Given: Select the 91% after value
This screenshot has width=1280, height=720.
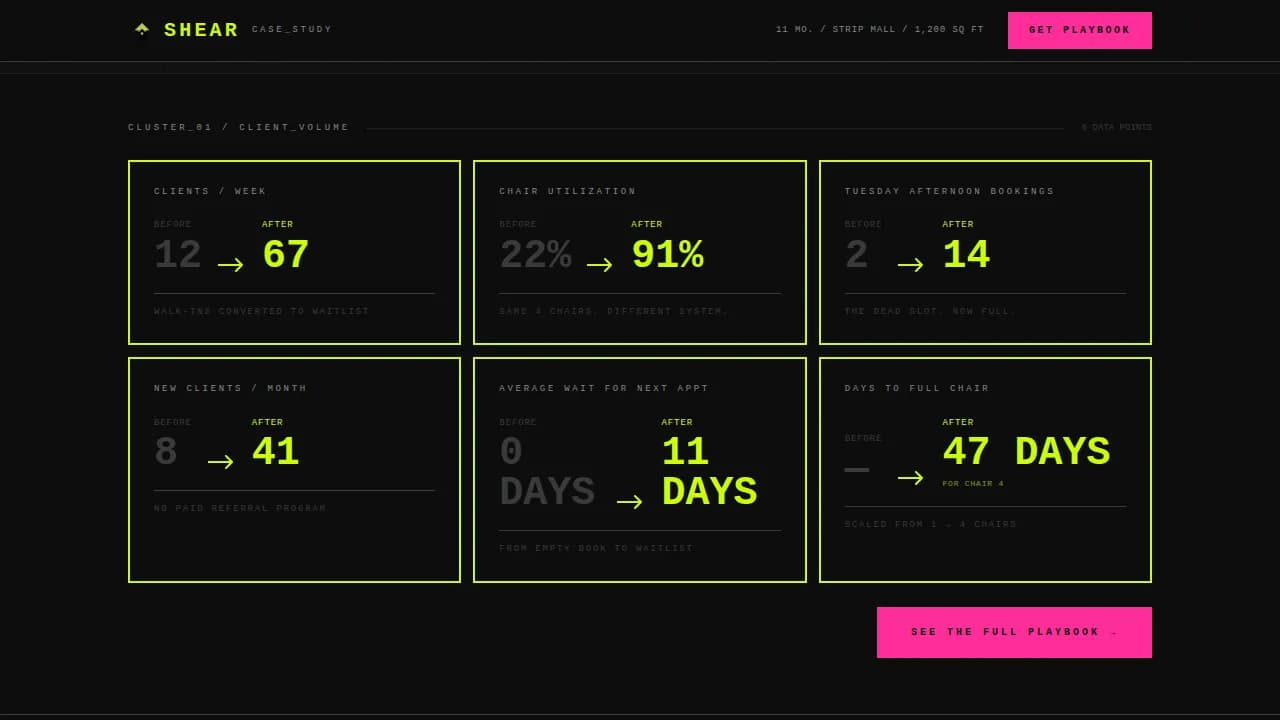Looking at the screenshot, I should coord(667,255).
